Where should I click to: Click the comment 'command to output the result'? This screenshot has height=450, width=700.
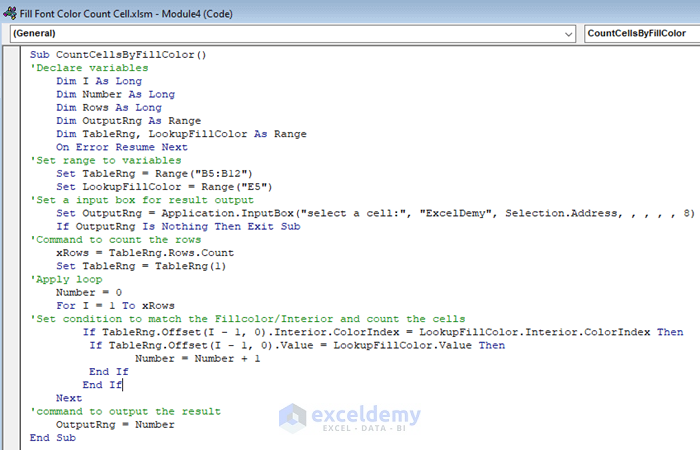pyautogui.click(x=125, y=411)
